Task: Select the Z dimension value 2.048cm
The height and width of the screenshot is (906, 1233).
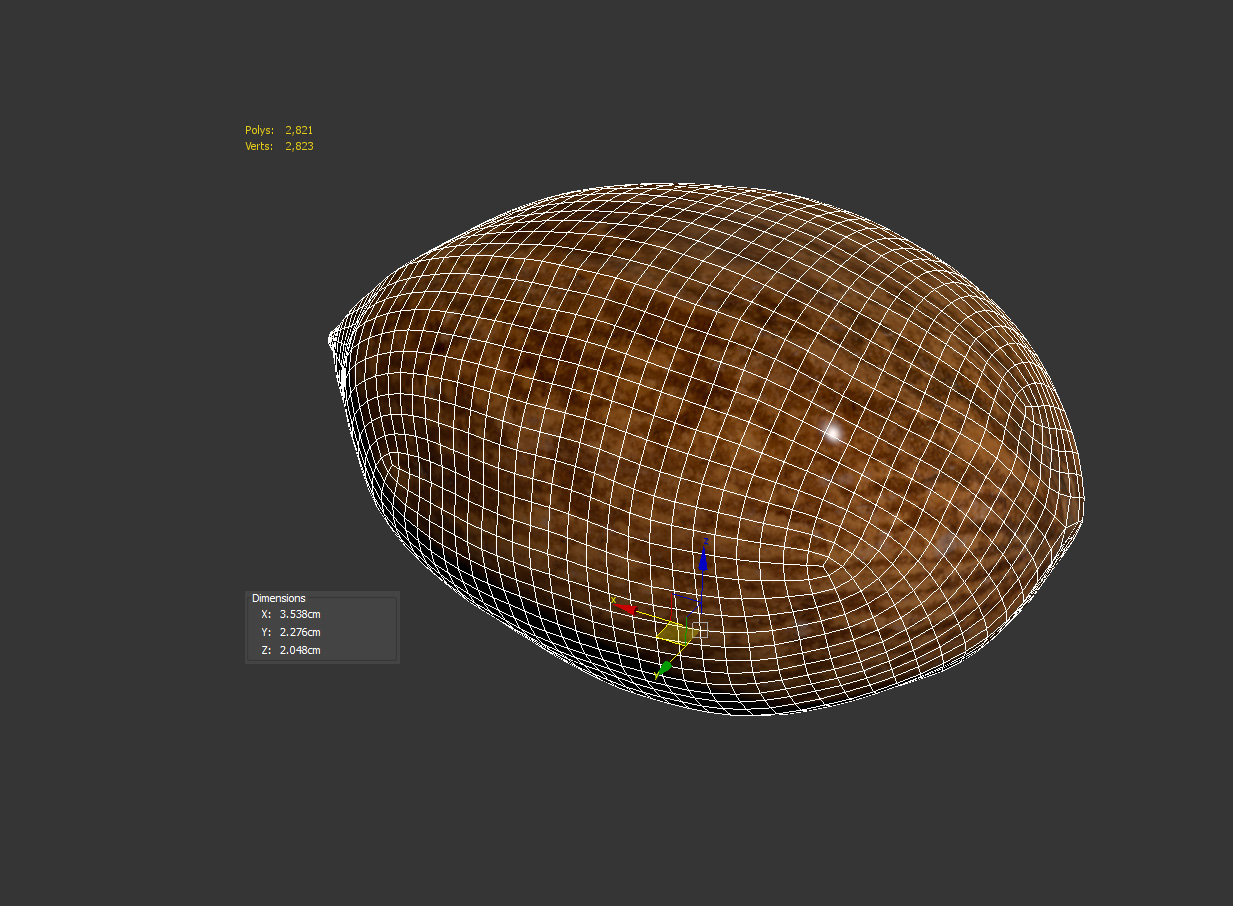Action: (300, 650)
